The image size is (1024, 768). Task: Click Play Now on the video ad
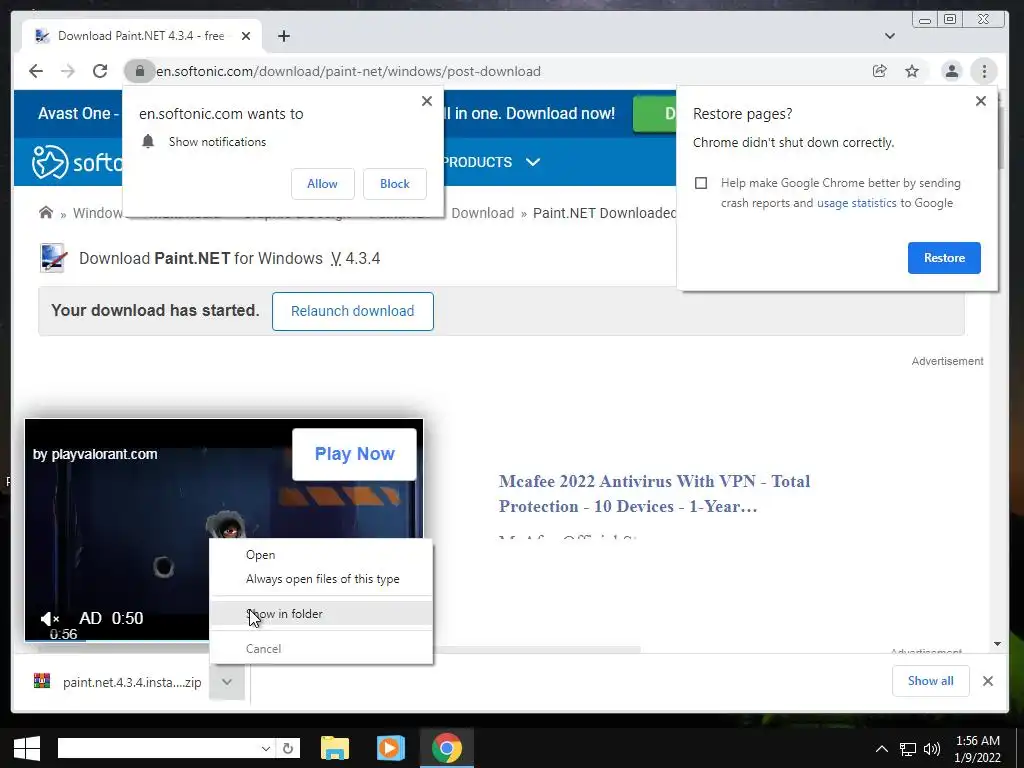point(355,454)
